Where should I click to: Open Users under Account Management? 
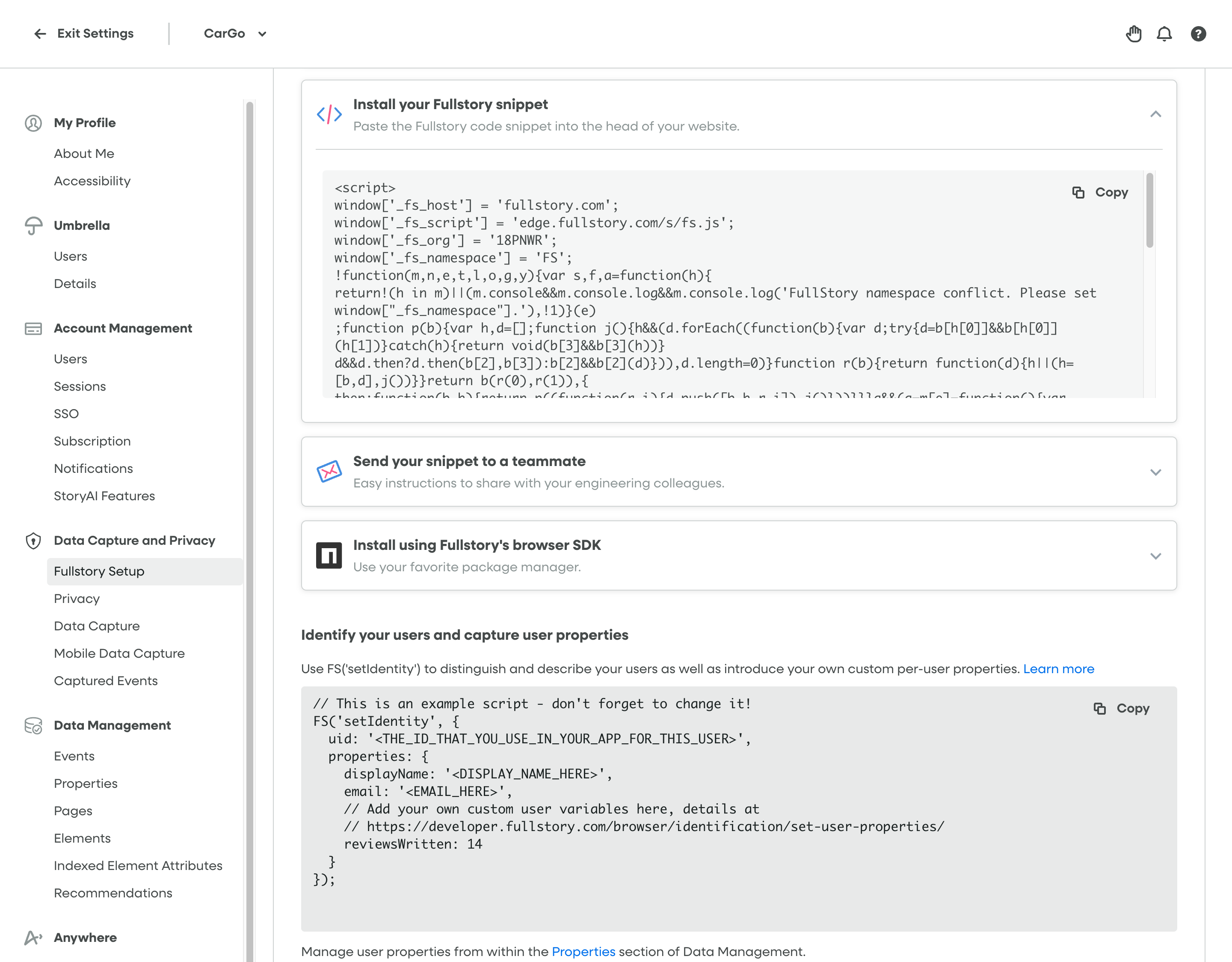71,359
